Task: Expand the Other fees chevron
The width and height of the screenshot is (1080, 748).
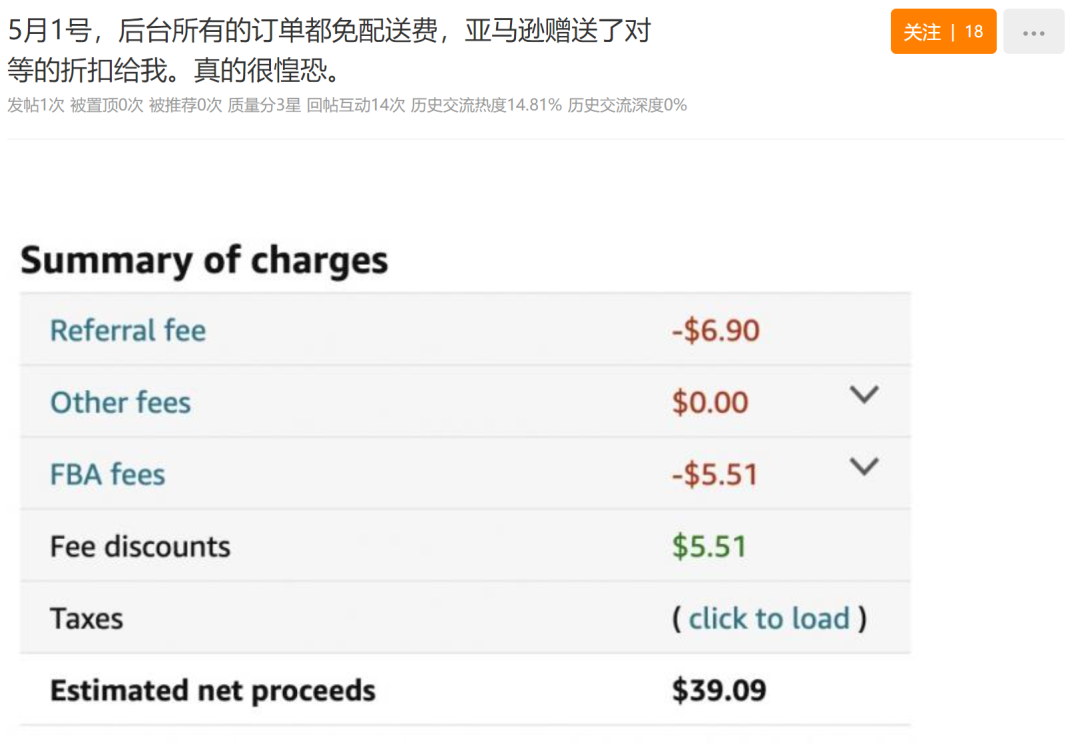Action: (864, 395)
